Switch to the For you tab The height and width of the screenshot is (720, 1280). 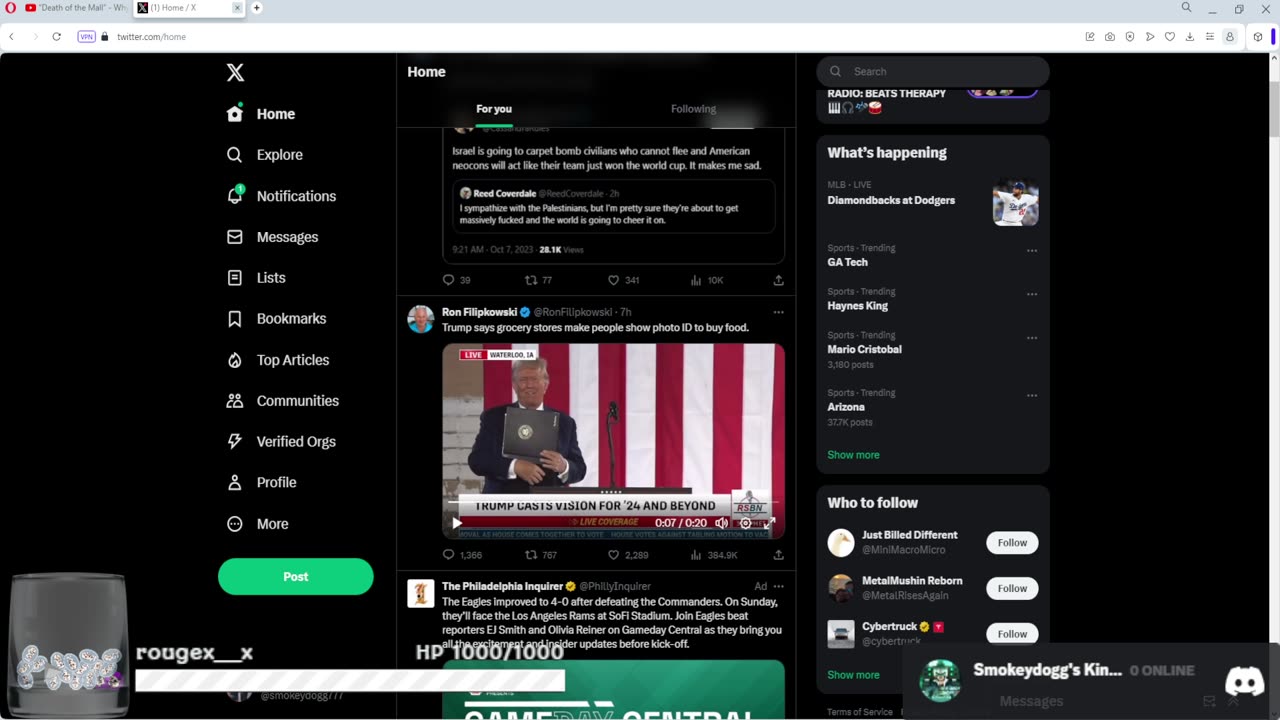[x=494, y=109]
